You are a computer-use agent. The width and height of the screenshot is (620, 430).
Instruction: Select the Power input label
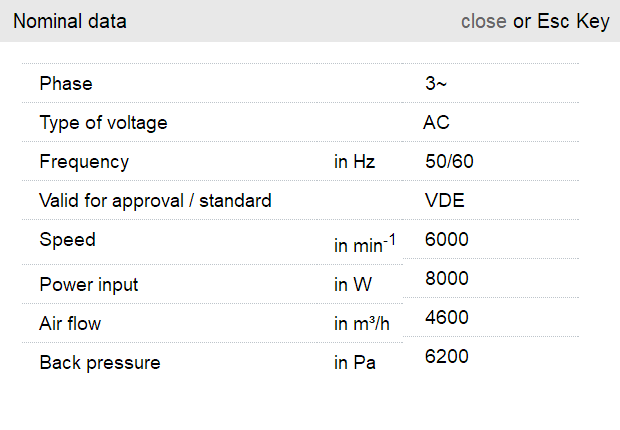coord(89,284)
